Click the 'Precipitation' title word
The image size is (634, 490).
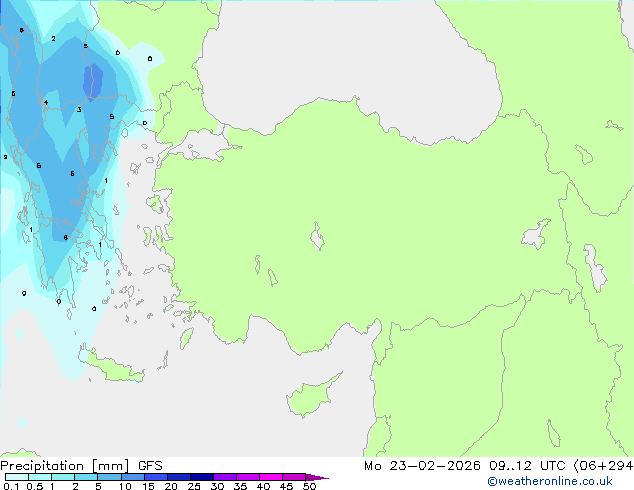[x=42, y=466]
